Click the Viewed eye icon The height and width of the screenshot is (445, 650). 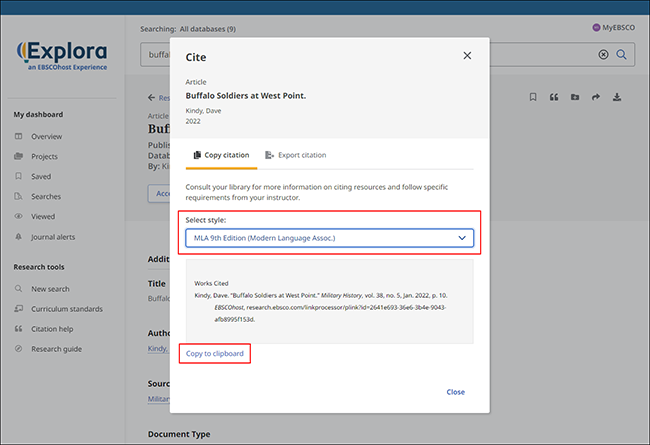pyautogui.click(x=18, y=216)
